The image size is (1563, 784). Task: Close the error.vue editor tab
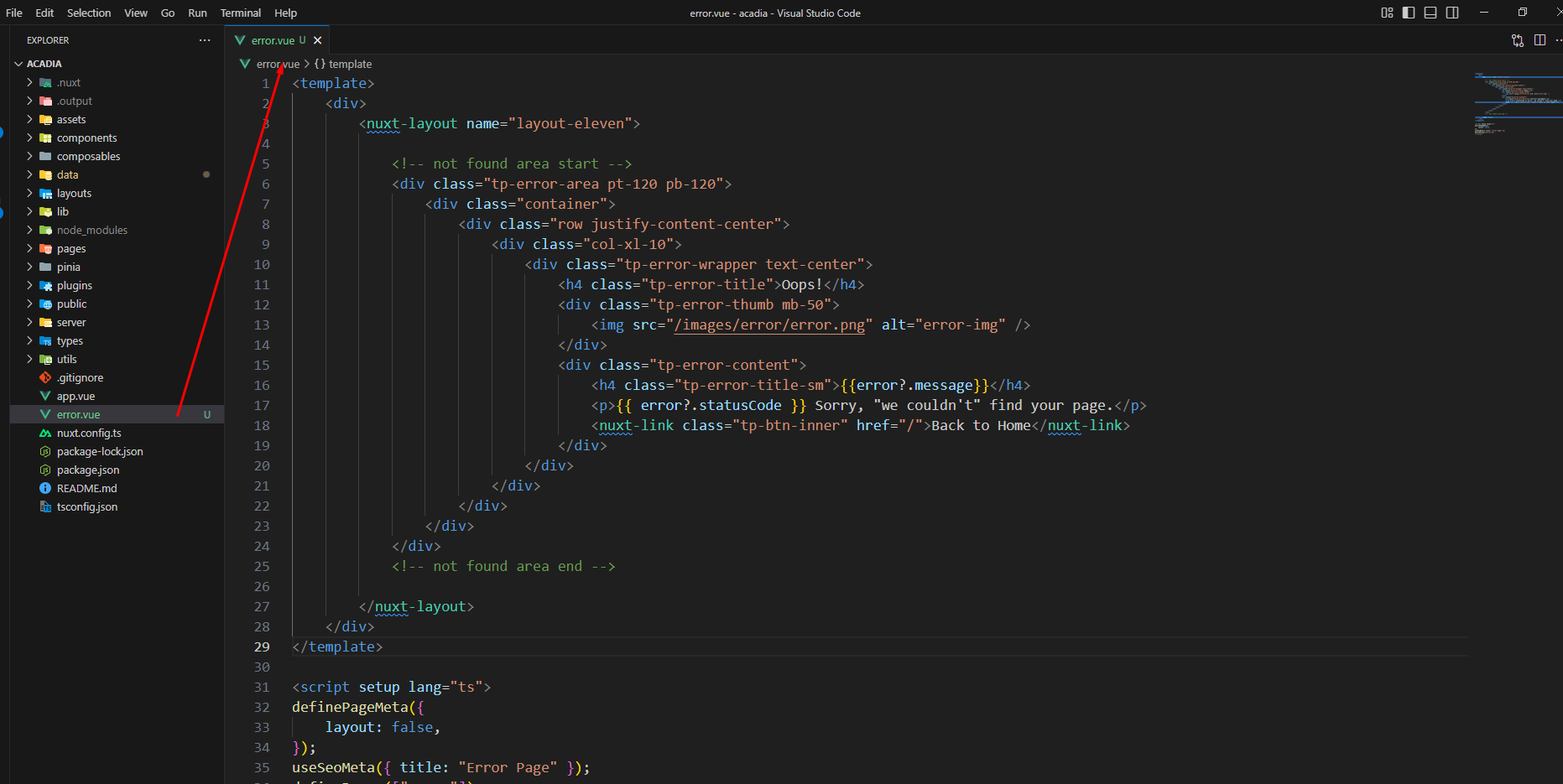[317, 40]
